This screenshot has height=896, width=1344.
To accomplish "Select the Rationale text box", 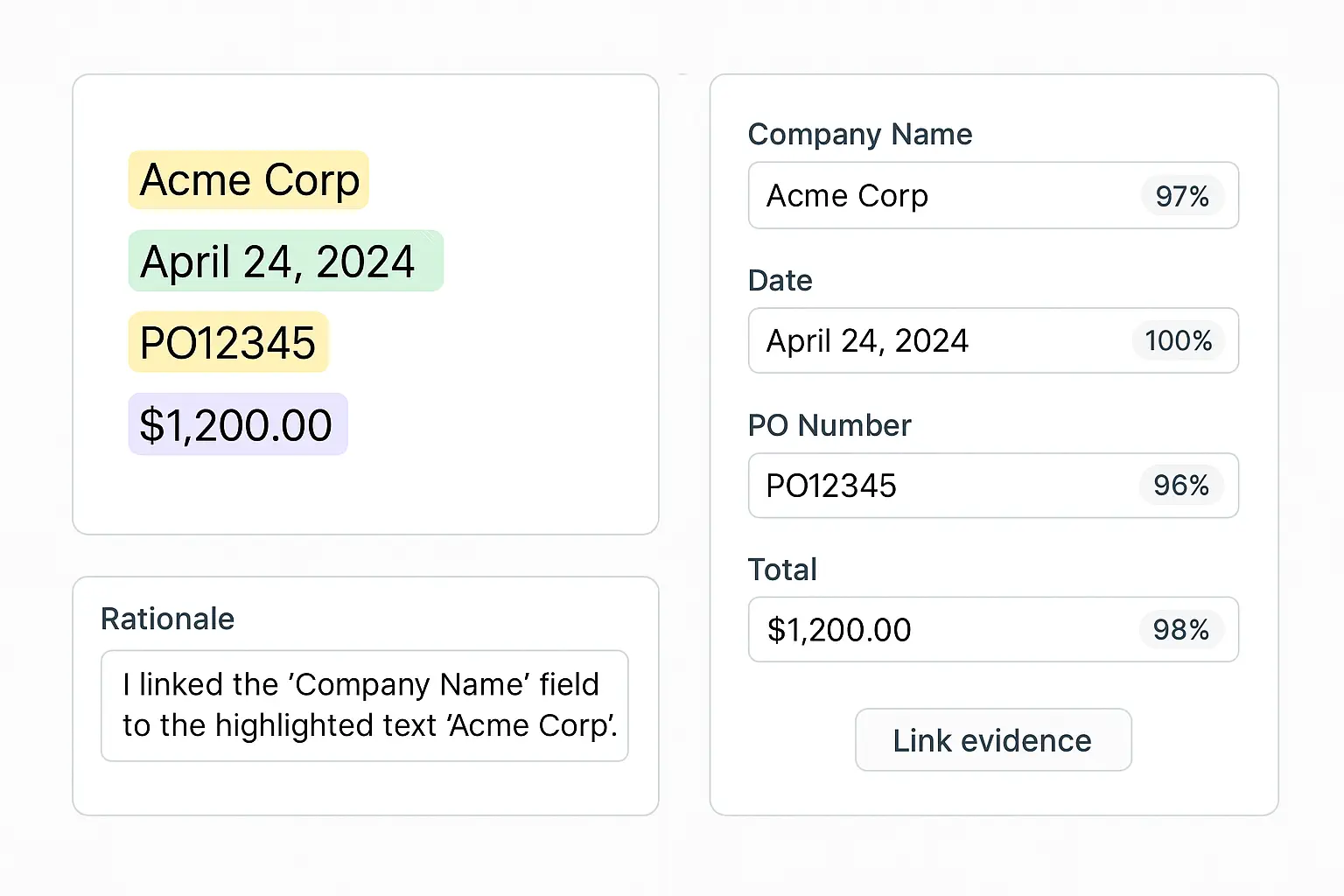I will 365,705.
